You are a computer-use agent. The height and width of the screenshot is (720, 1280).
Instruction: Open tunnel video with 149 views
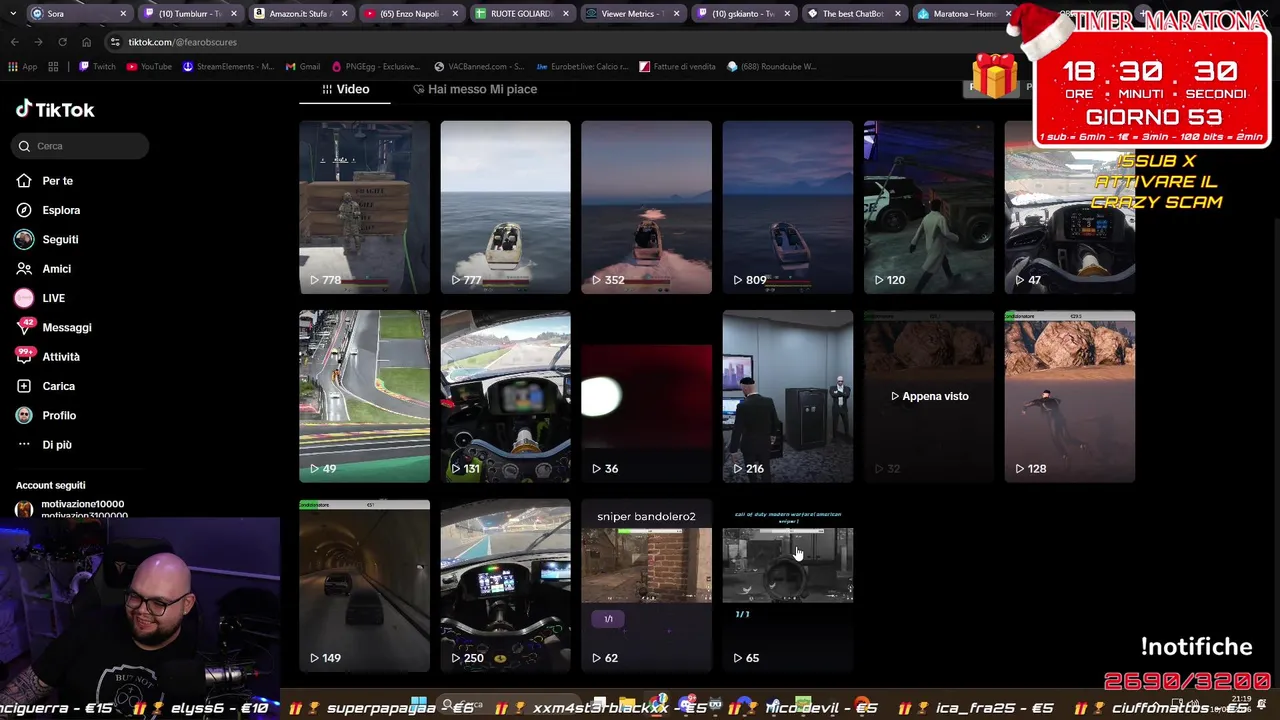point(364,585)
